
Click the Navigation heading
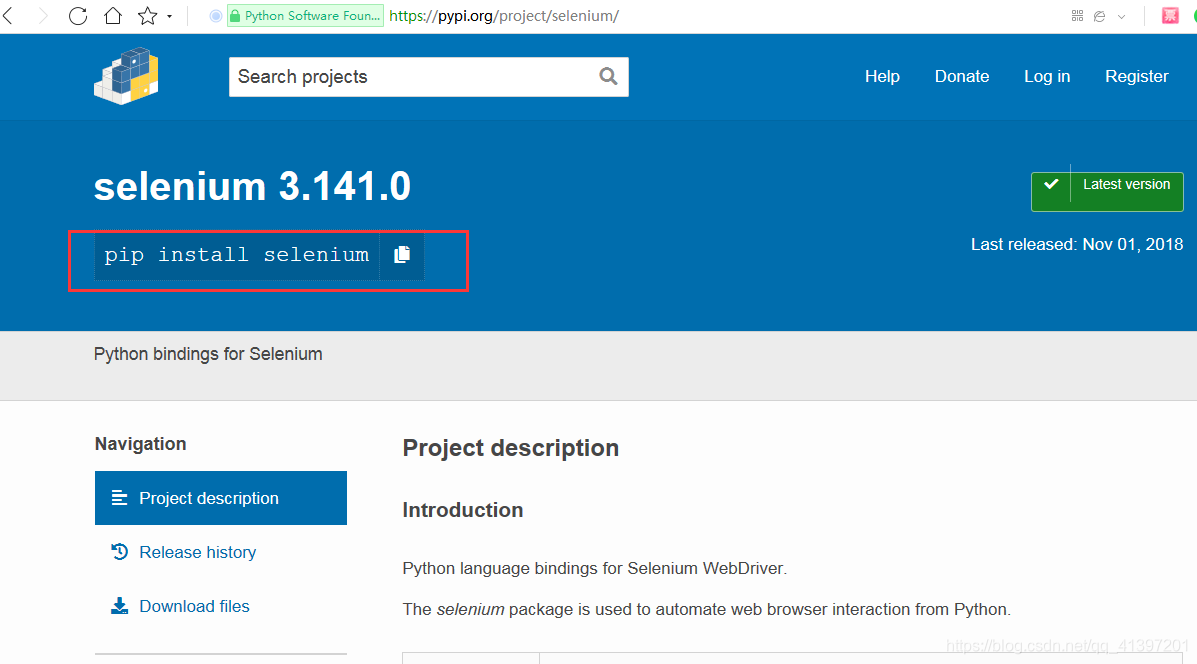click(x=140, y=444)
